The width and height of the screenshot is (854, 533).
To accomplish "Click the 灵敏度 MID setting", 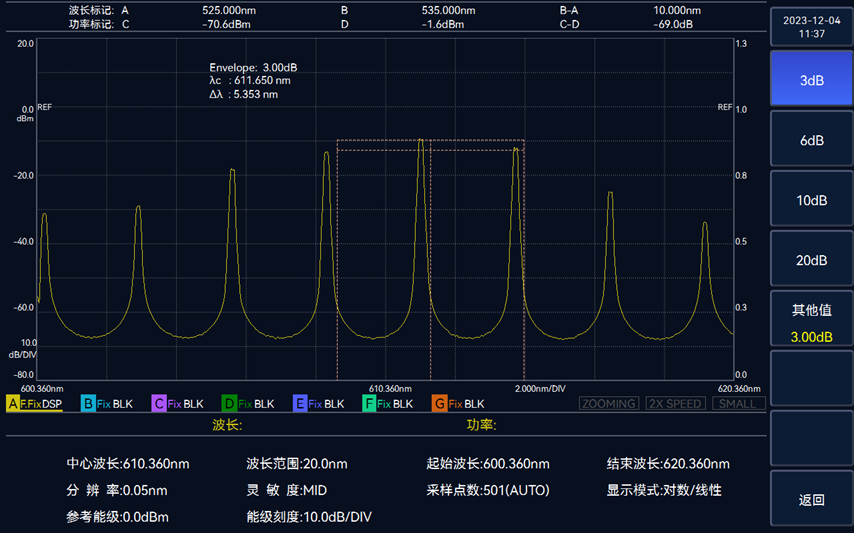I will pos(287,490).
